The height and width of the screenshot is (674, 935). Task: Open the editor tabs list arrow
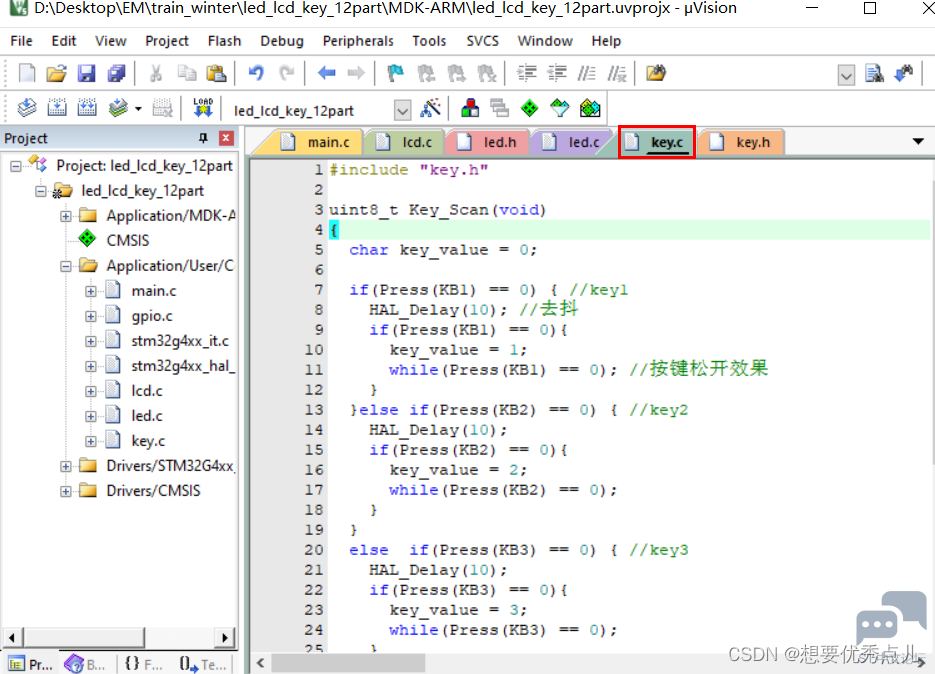tap(918, 141)
